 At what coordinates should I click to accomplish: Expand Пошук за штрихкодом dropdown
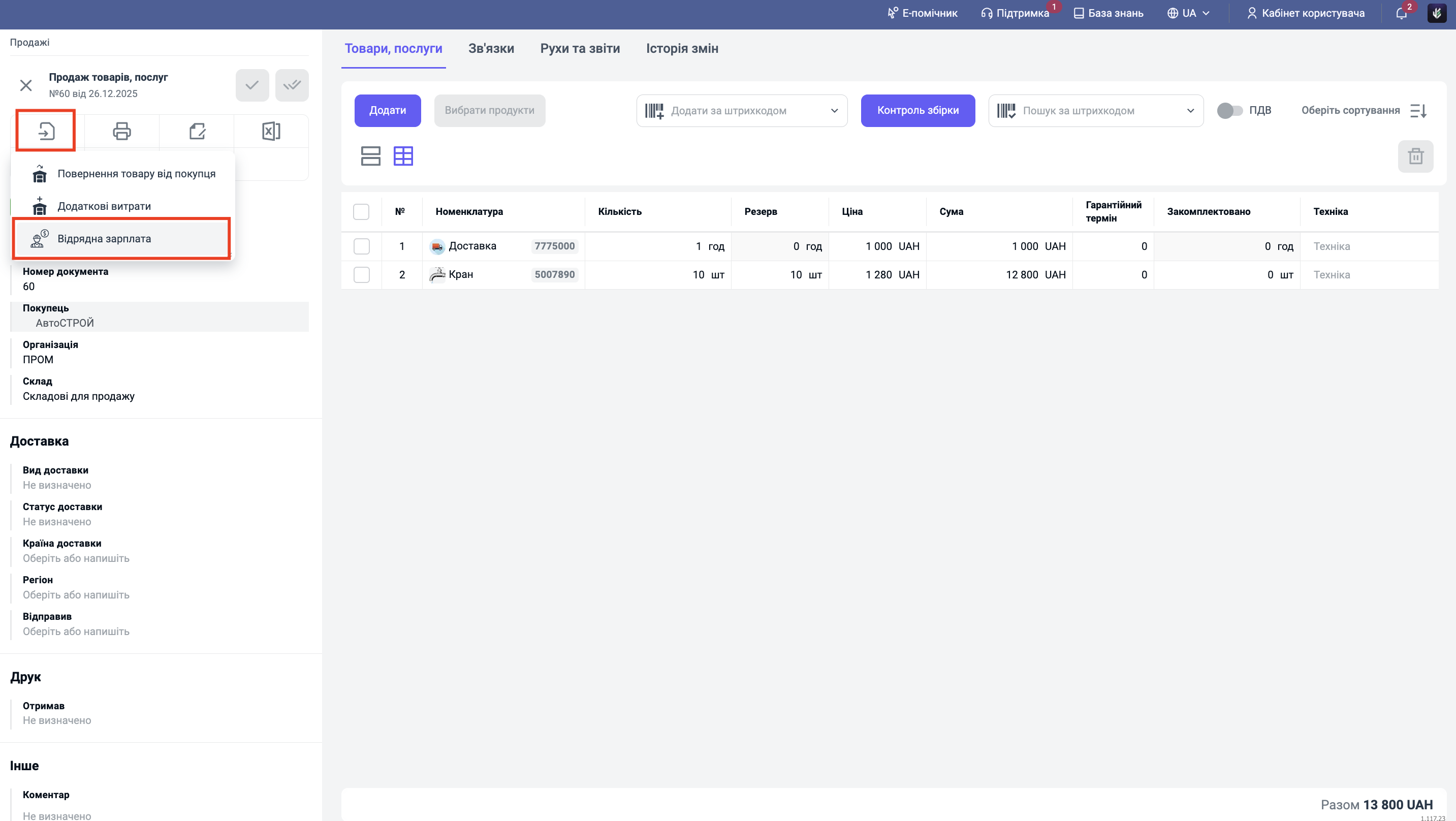click(x=1190, y=111)
